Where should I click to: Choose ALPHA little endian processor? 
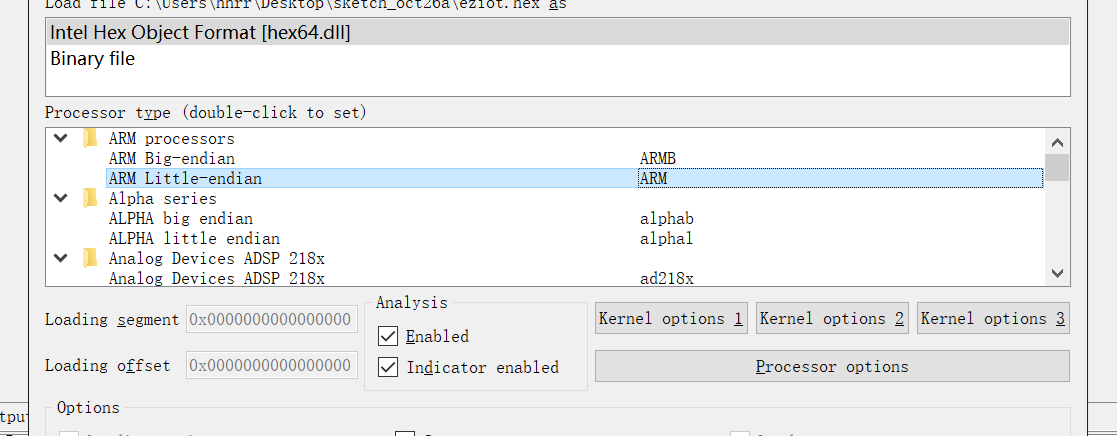click(194, 238)
